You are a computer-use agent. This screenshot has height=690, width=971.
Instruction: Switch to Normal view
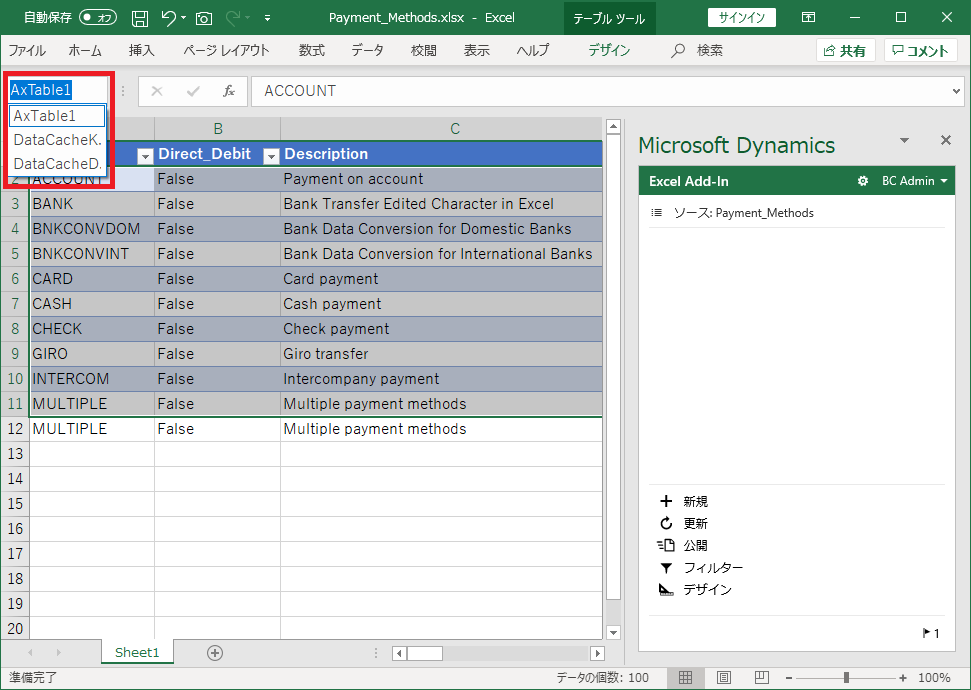pos(686,678)
